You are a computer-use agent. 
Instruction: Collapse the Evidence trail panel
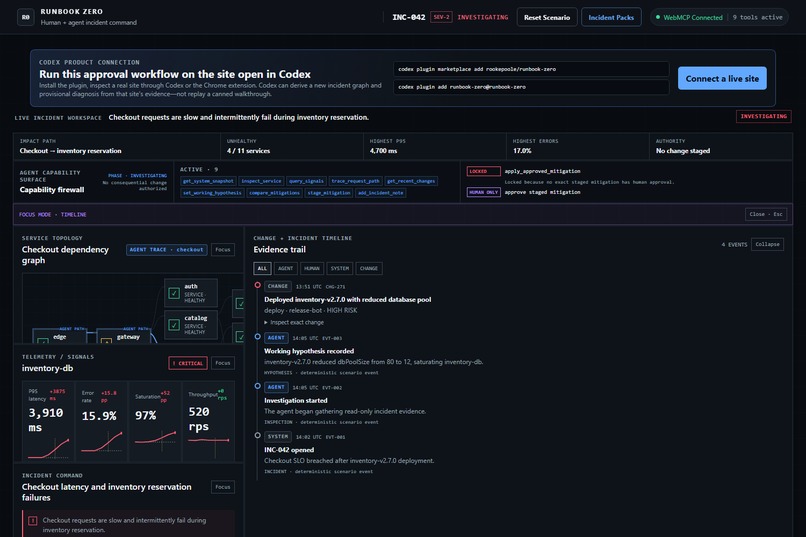tap(767, 244)
